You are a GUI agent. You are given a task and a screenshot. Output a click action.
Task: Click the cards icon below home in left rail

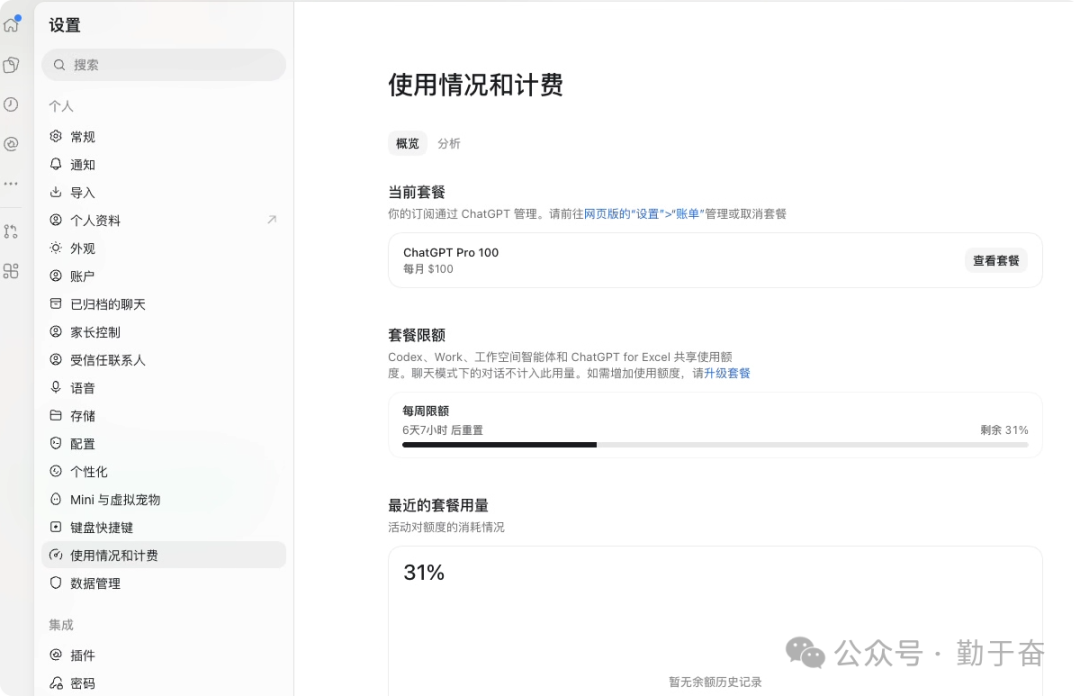tap(11, 65)
